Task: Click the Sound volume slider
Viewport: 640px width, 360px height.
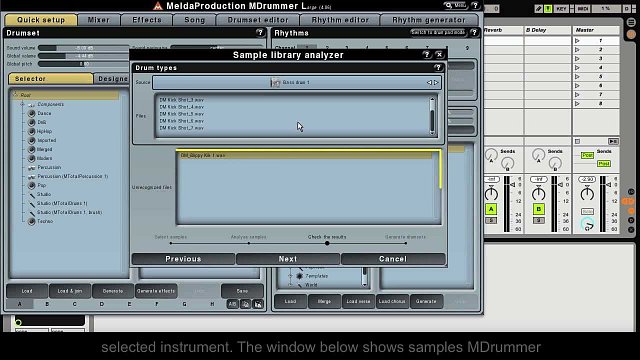Action: [83, 48]
